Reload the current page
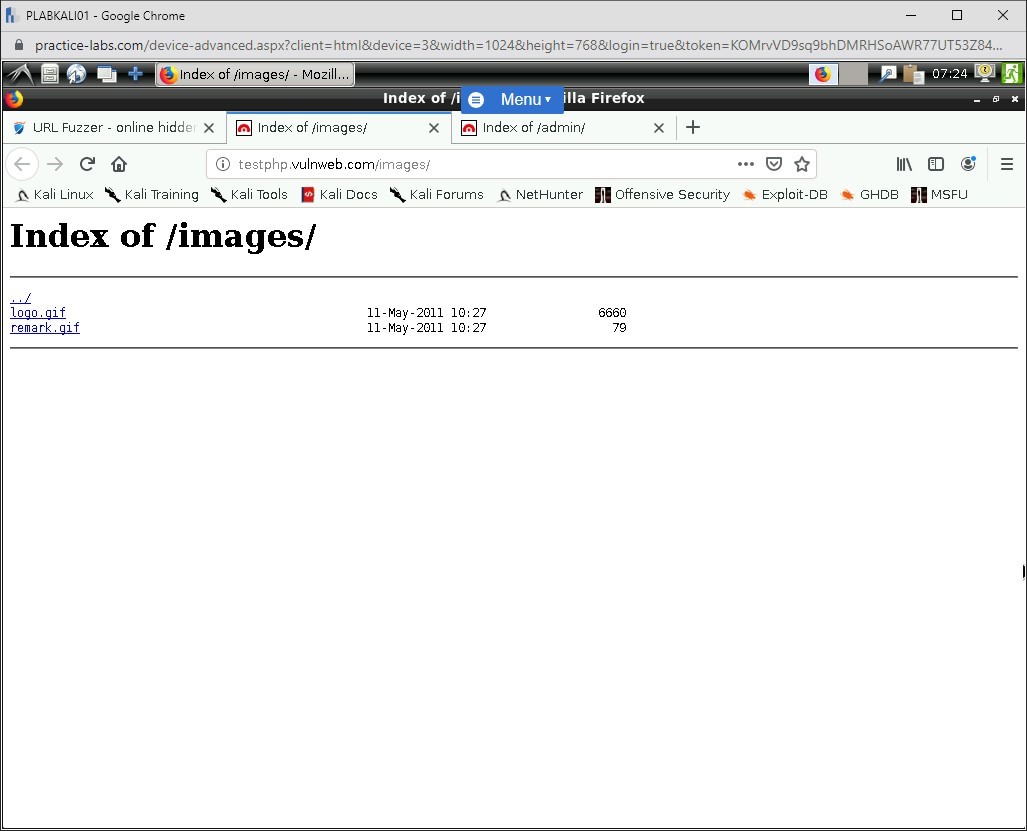 click(x=87, y=163)
